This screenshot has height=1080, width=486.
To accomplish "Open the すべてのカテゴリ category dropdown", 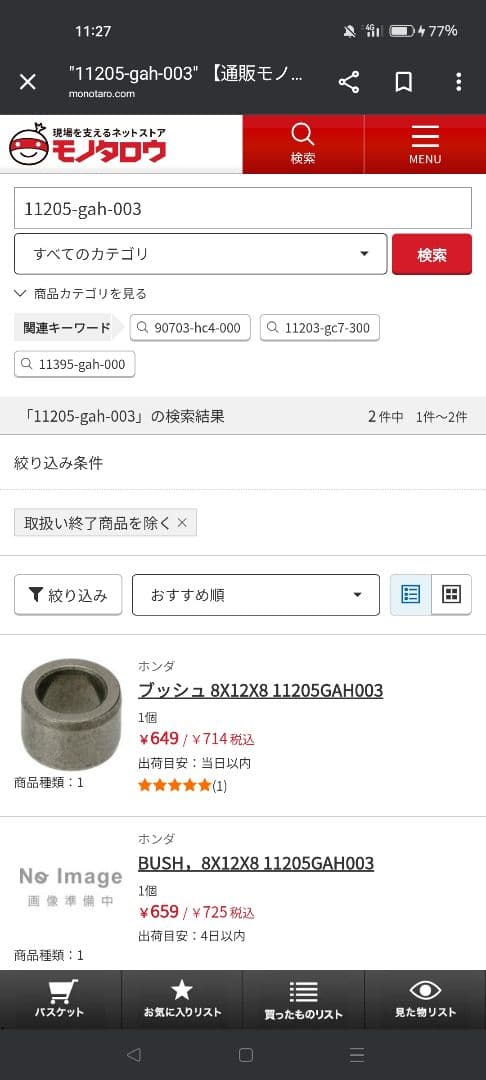I will [200, 254].
